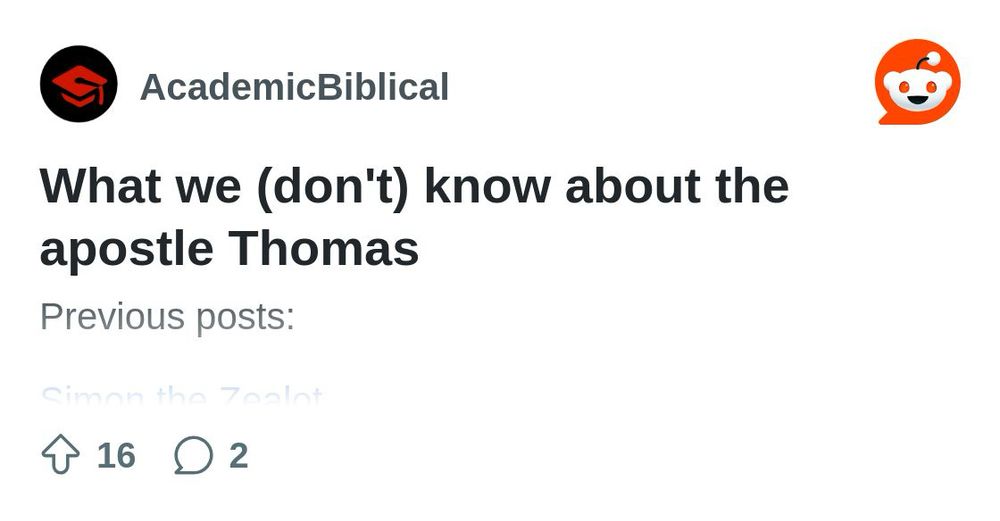Image resolution: width=1000 pixels, height=521 pixels.
Task: Select the AcademicBiblical community name
Action: tap(294, 87)
